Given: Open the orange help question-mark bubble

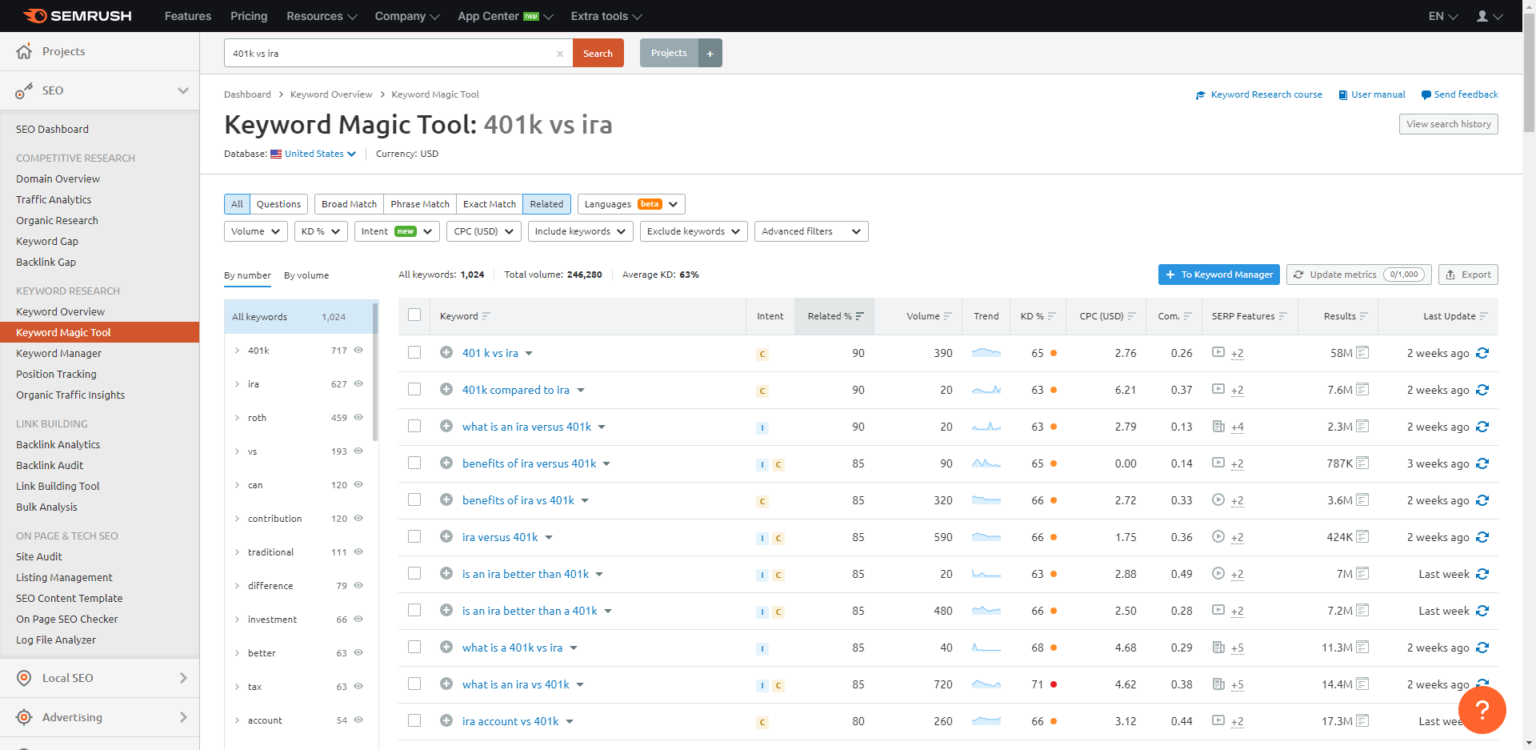Looking at the screenshot, I should pyautogui.click(x=1482, y=710).
